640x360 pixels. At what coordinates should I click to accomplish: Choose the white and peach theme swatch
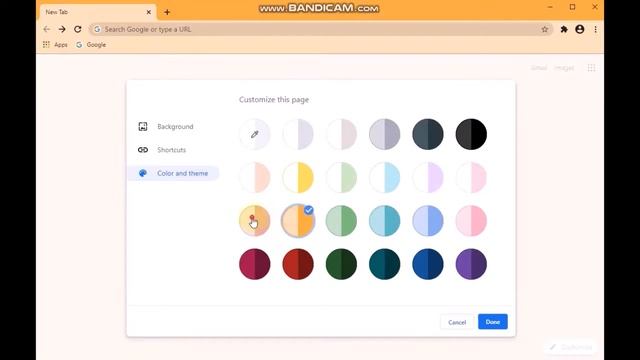[x=255, y=178]
